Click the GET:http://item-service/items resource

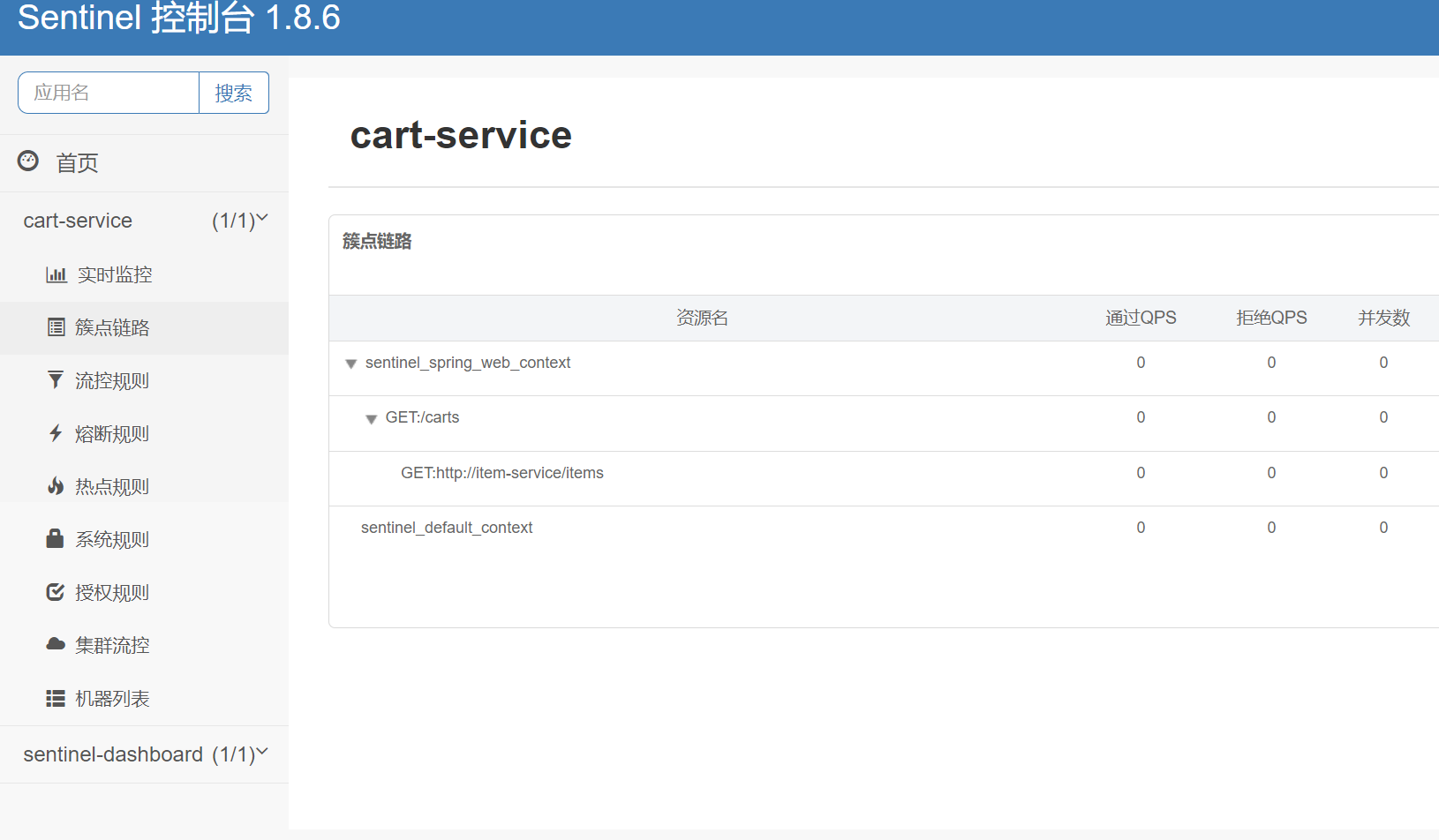[502, 473]
